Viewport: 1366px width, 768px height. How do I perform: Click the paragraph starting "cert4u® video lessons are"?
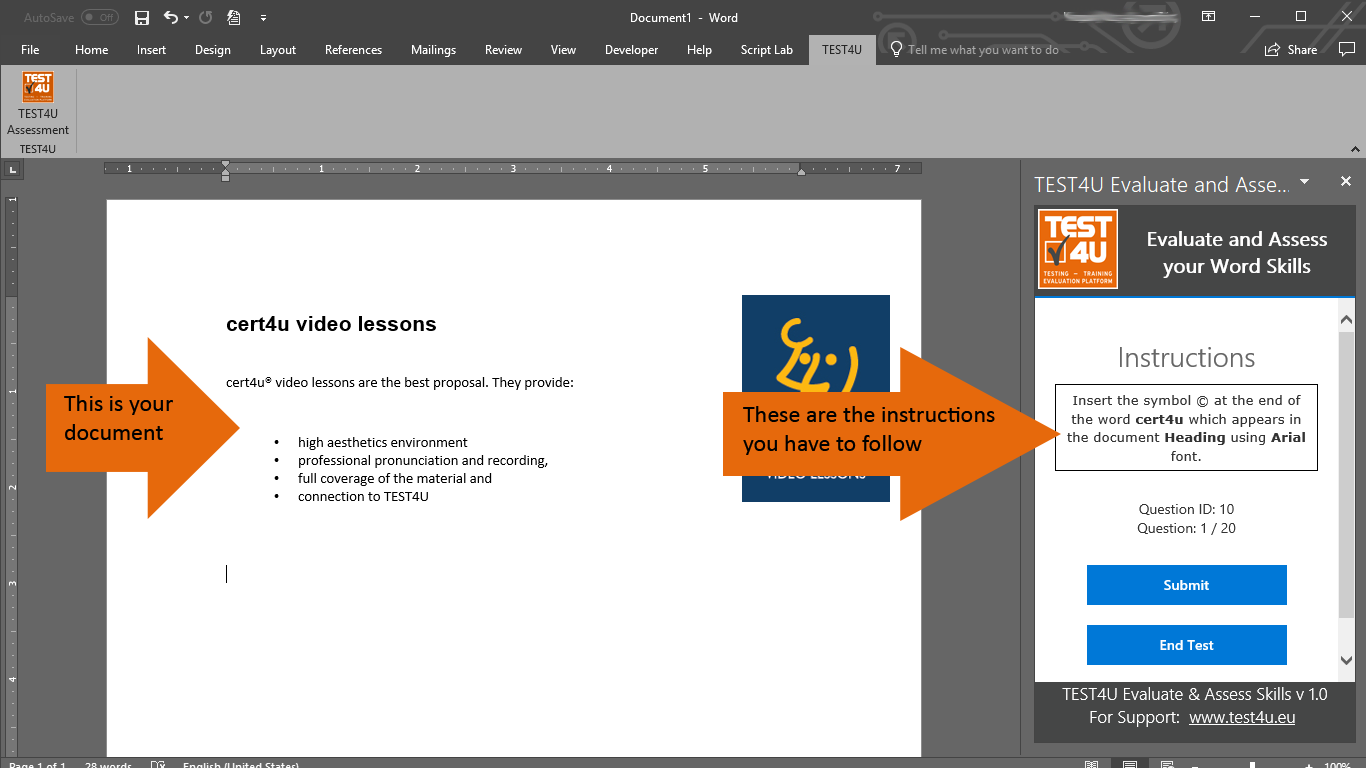point(400,382)
